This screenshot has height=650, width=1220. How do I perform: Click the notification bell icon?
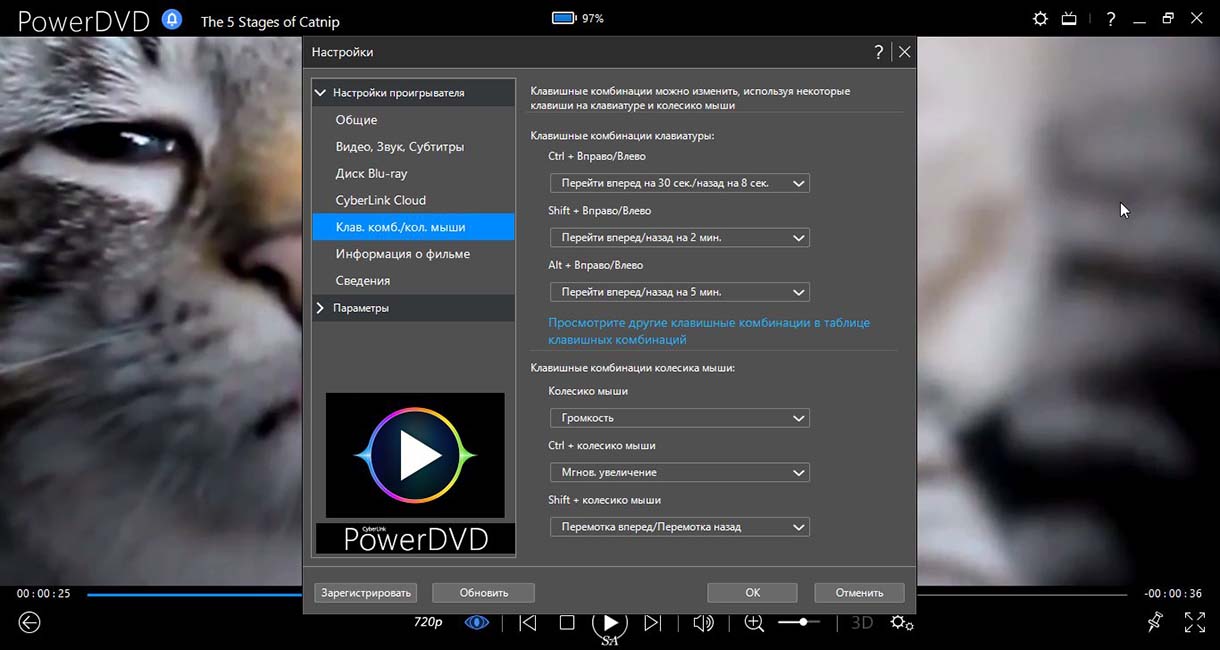[172, 19]
